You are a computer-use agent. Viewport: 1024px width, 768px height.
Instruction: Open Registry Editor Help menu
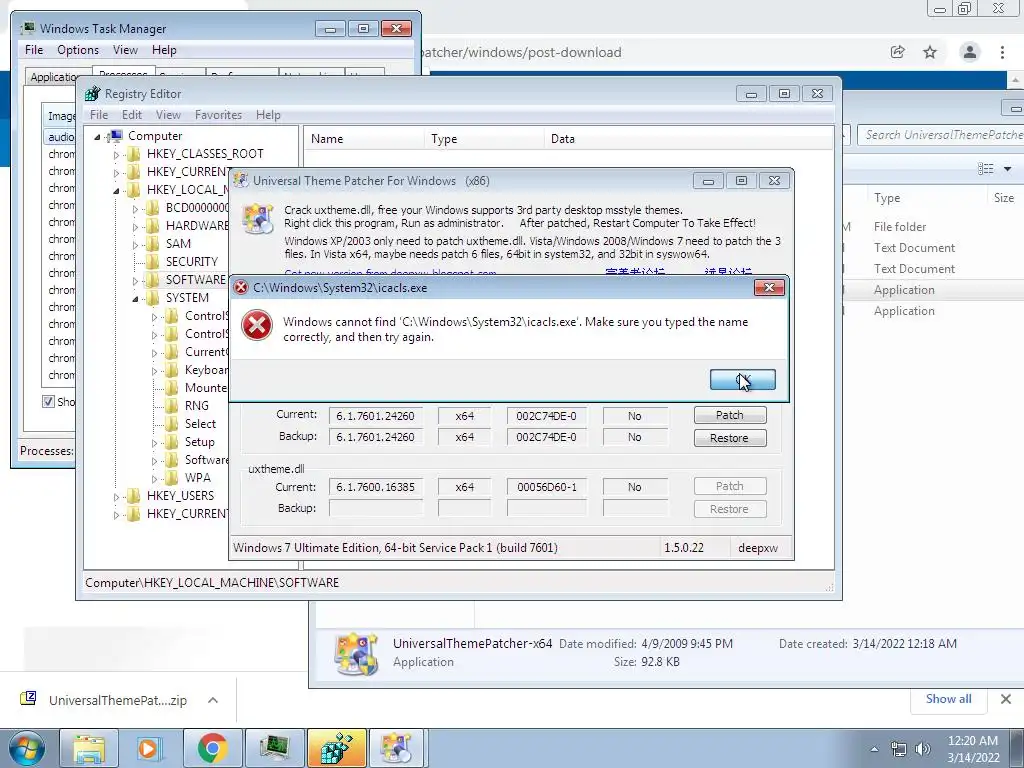click(x=268, y=115)
